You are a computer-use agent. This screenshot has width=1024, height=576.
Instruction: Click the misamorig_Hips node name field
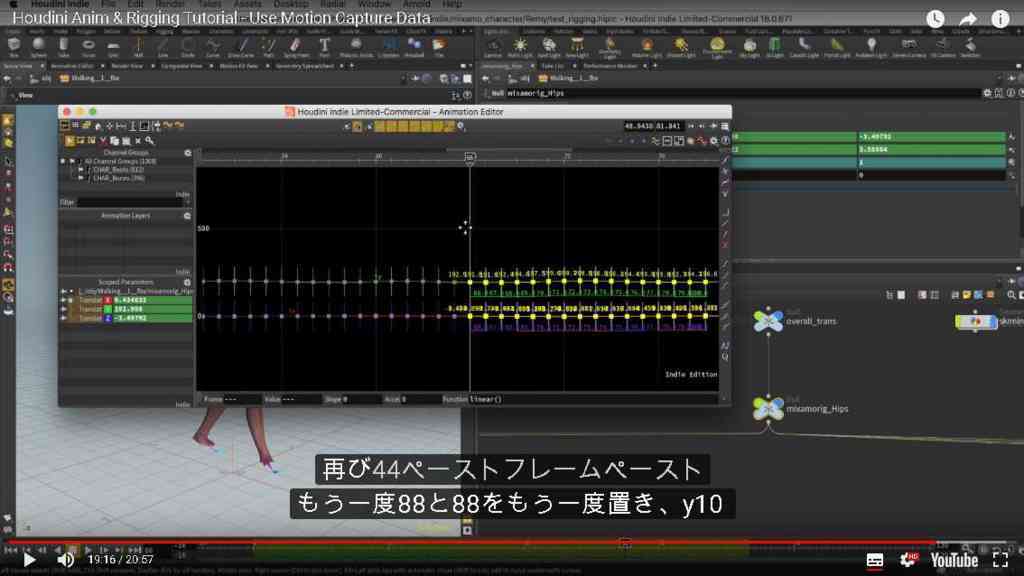point(741,93)
